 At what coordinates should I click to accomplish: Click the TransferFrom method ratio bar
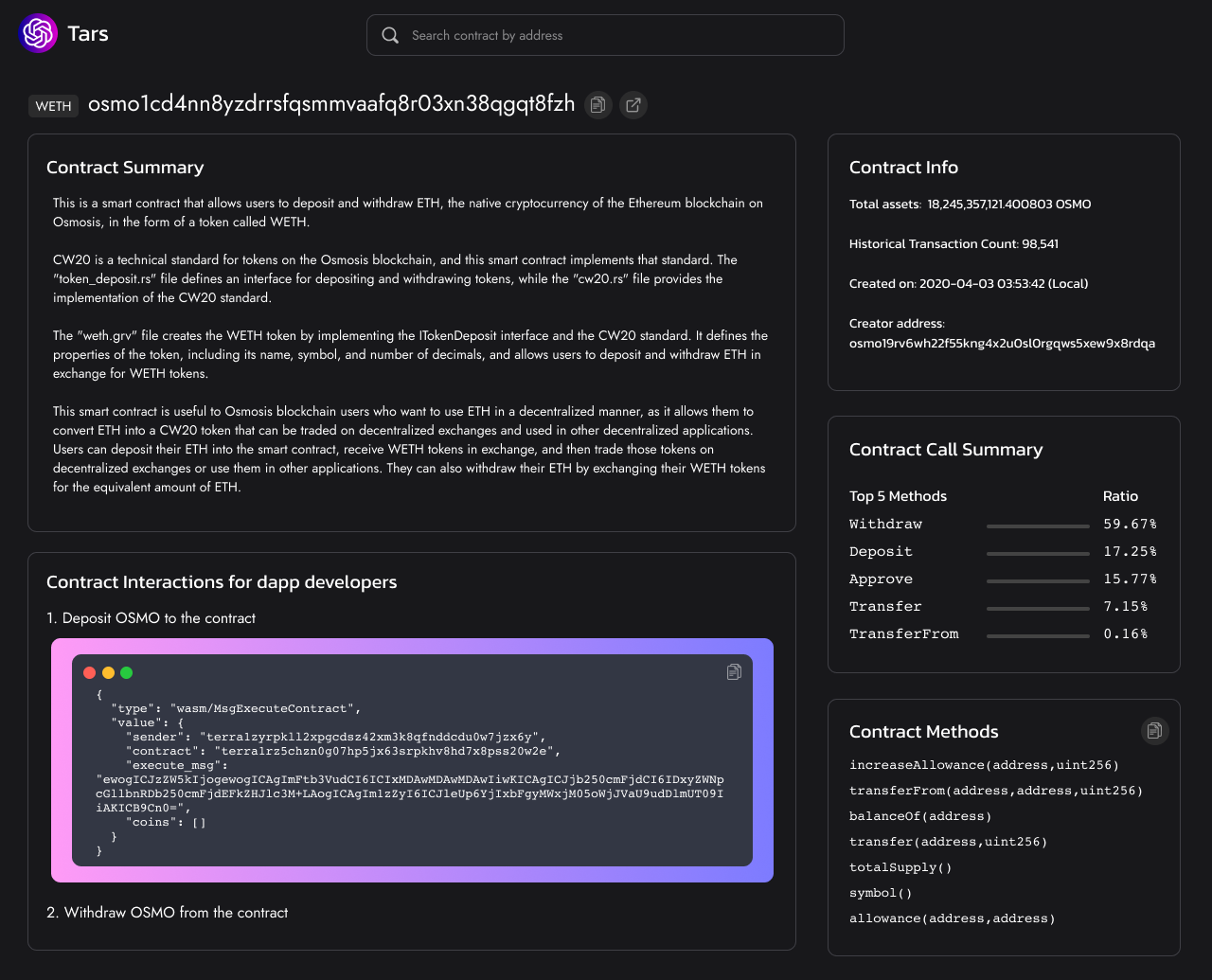1038,635
